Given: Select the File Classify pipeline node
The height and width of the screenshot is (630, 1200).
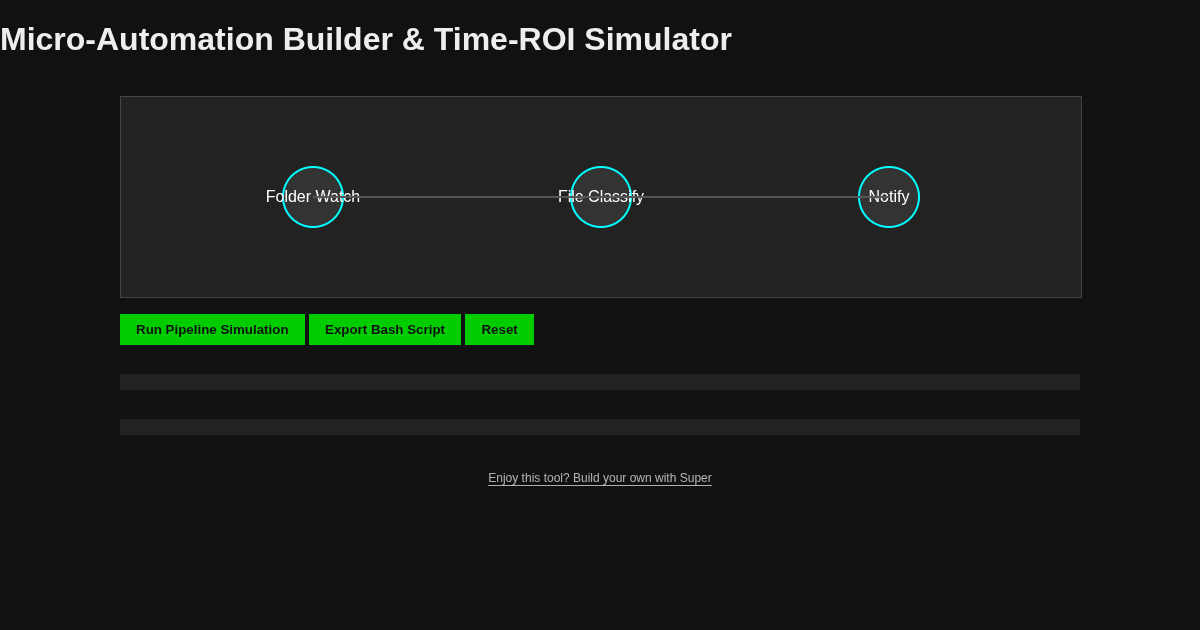Looking at the screenshot, I should click(x=601, y=197).
